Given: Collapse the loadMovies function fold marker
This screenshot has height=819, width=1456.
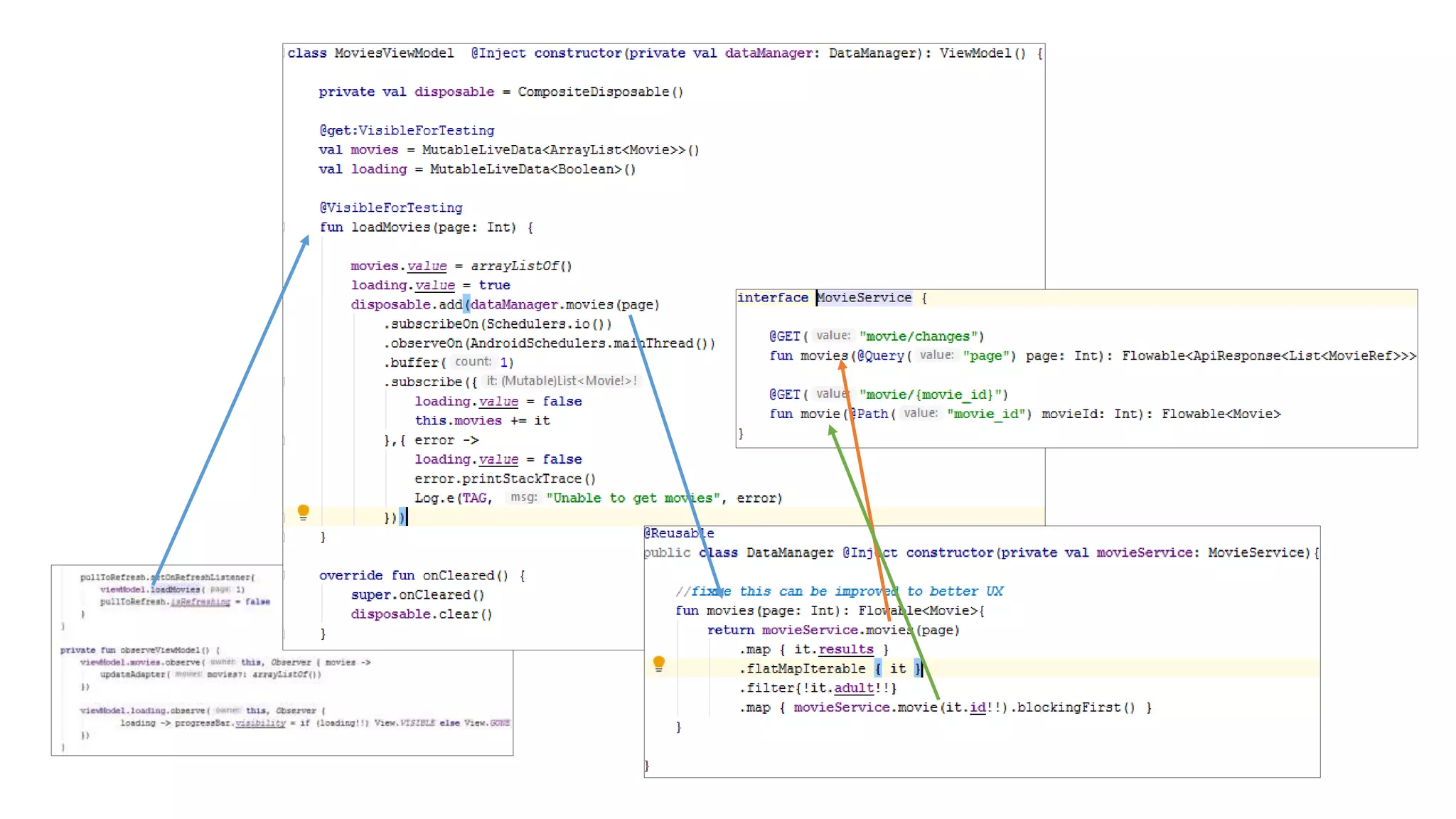Looking at the screenshot, I should 285,227.
